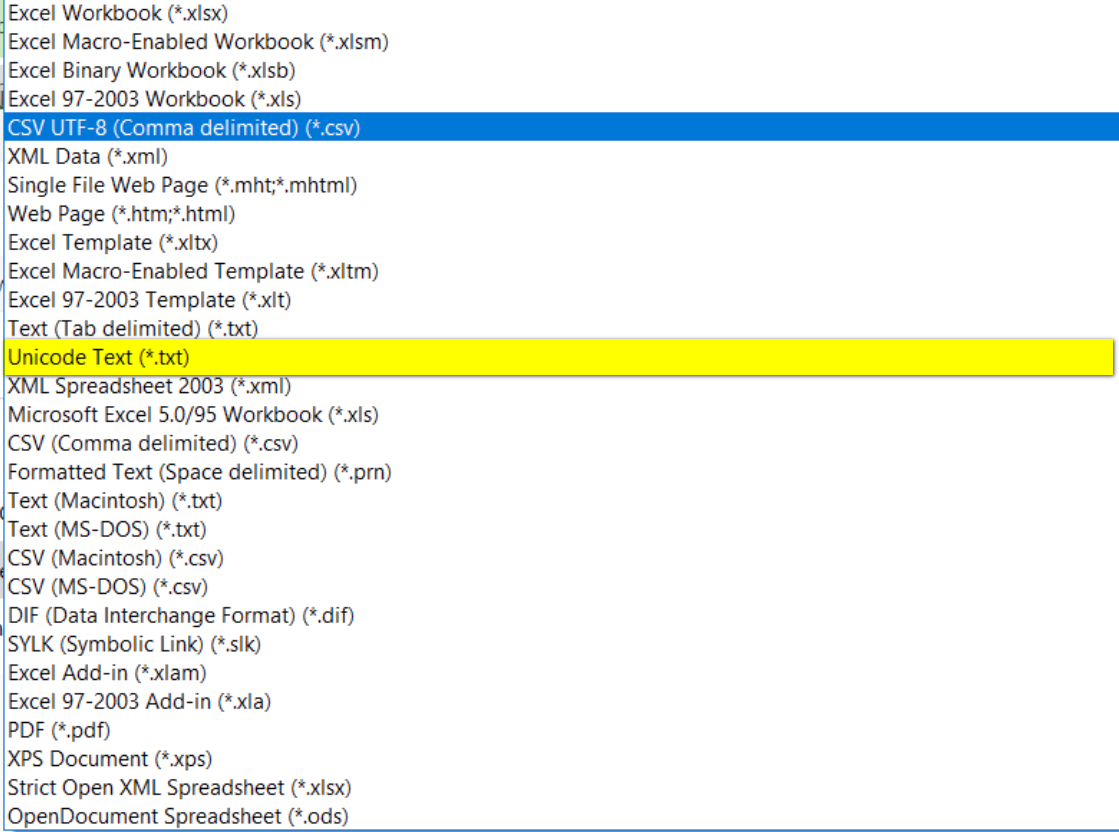Viewport: 1119px width, 832px height.
Task: Choose OpenDocument Spreadsheet (*.ods)
Action: pyautogui.click(x=561, y=816)
